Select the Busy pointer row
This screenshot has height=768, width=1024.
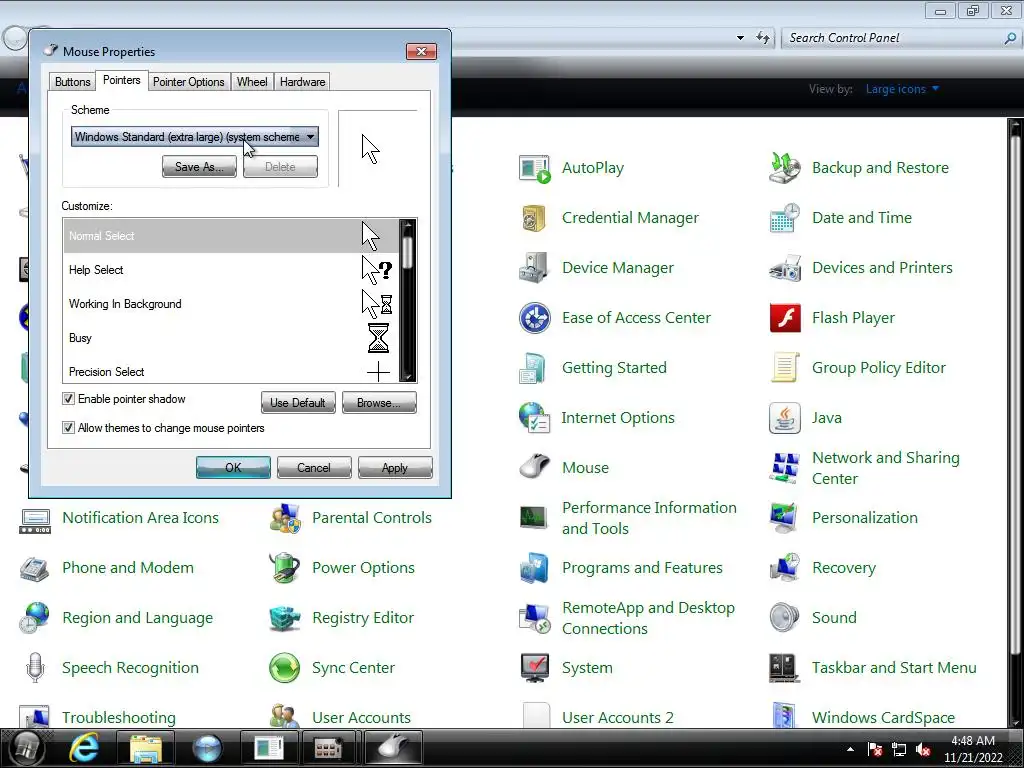pos(231,338)
